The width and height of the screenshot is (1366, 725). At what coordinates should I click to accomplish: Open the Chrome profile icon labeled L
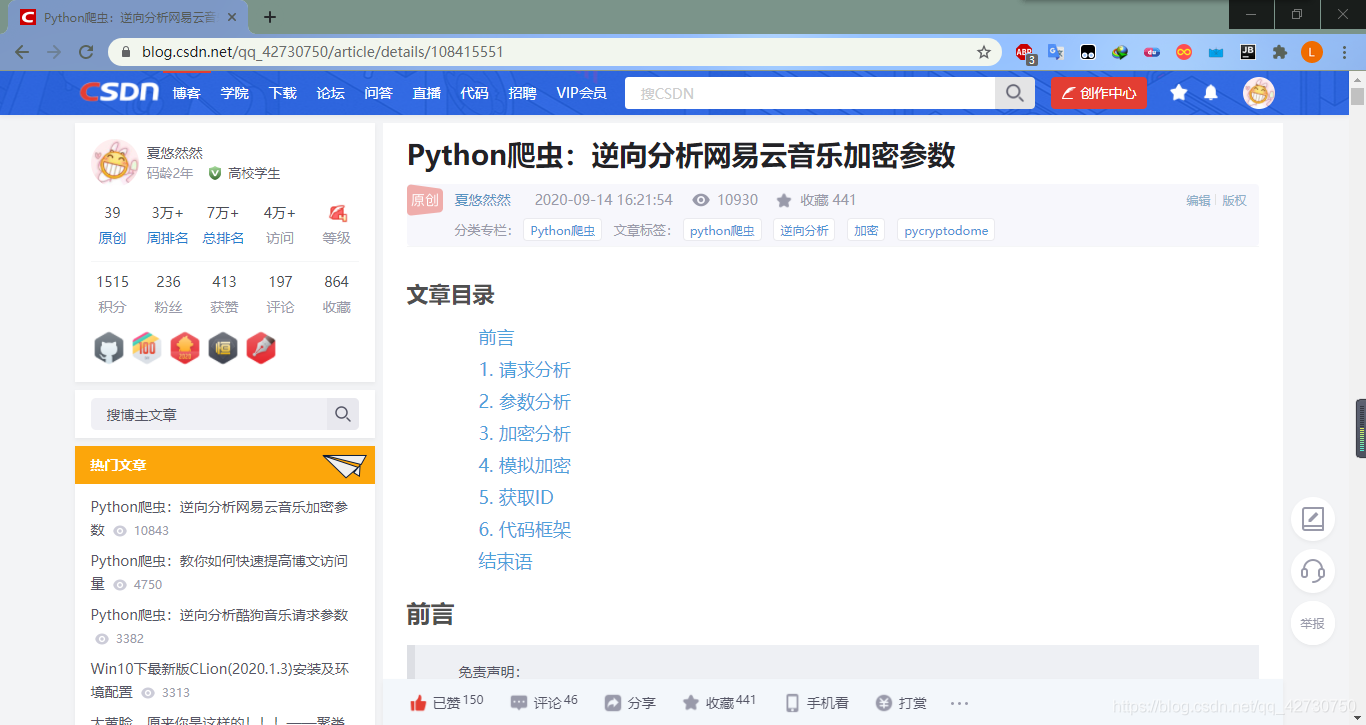1312,52
